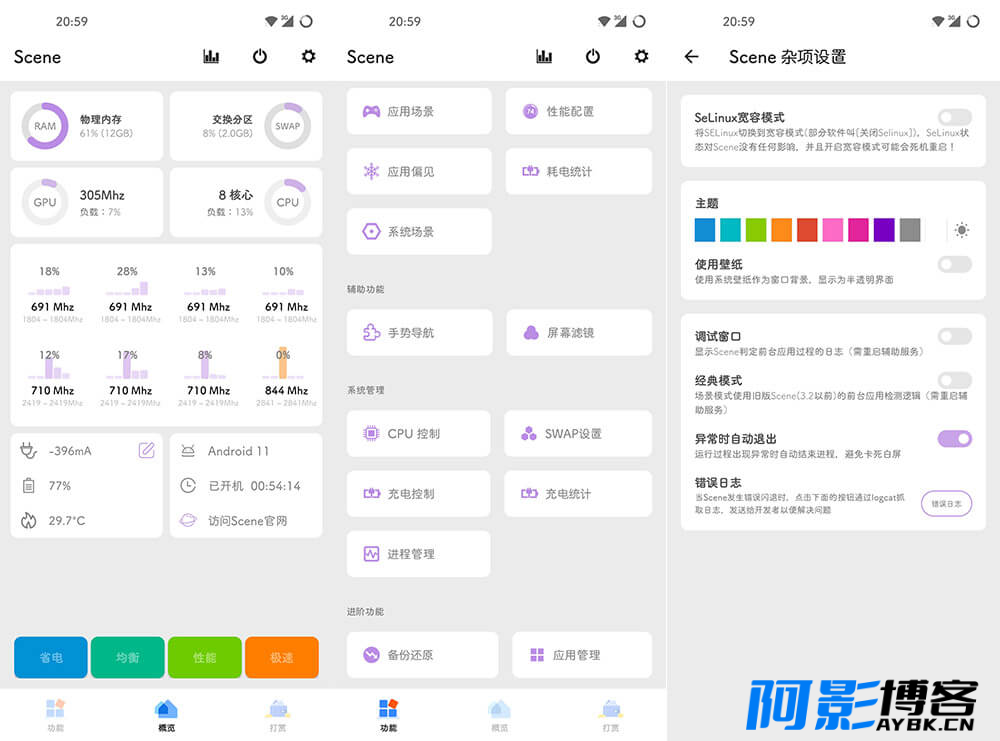The width and height of the screenshot is (1000, 741).
Task: Tap the 28% core usage cell
Action: 130,294
